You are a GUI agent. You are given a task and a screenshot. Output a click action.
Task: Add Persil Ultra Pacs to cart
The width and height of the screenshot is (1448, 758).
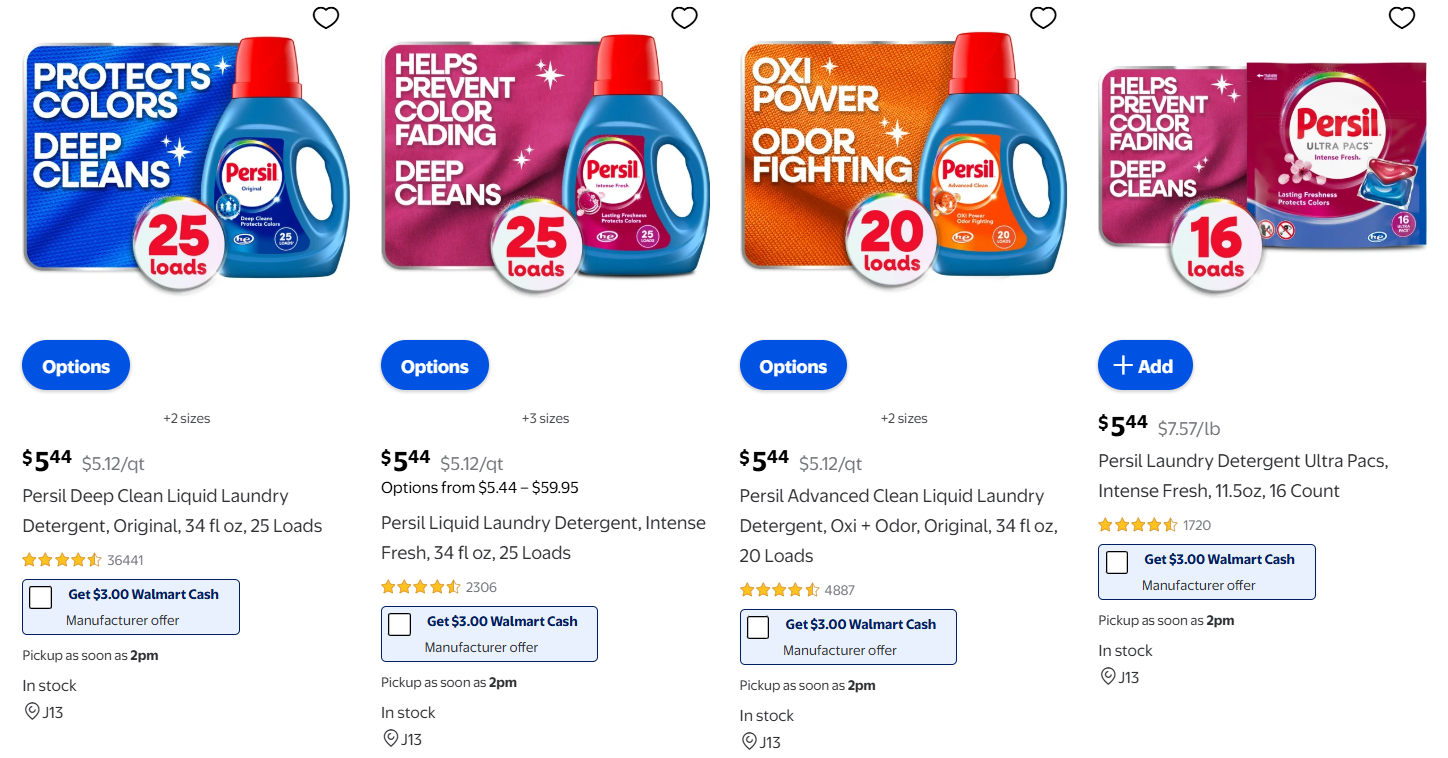(1144, 366)
